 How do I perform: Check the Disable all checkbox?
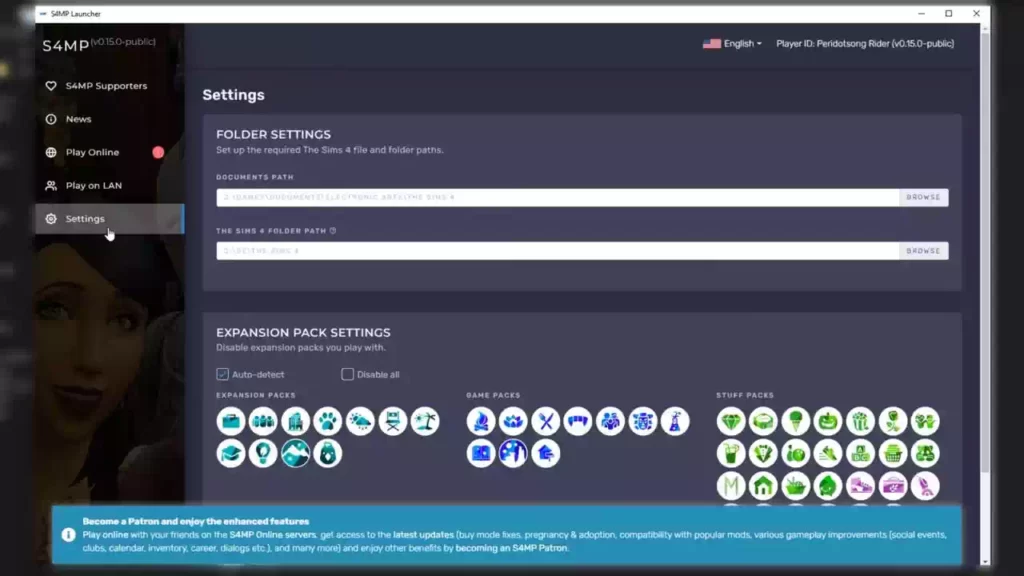[x=348, y=374]
